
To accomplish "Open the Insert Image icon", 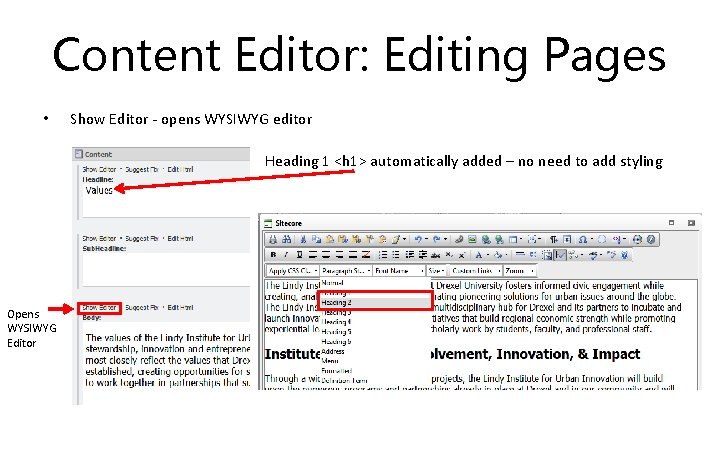I will point(472,239).
